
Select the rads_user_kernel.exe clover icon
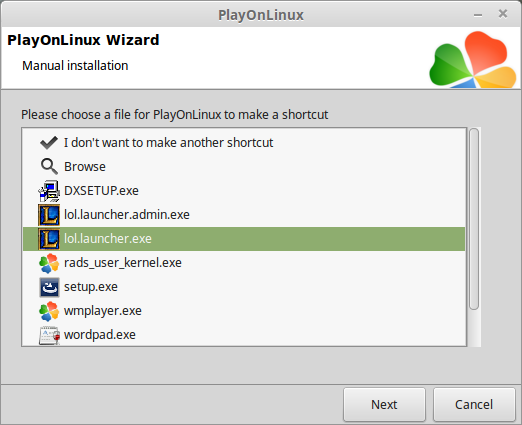[x=49, y=263]
